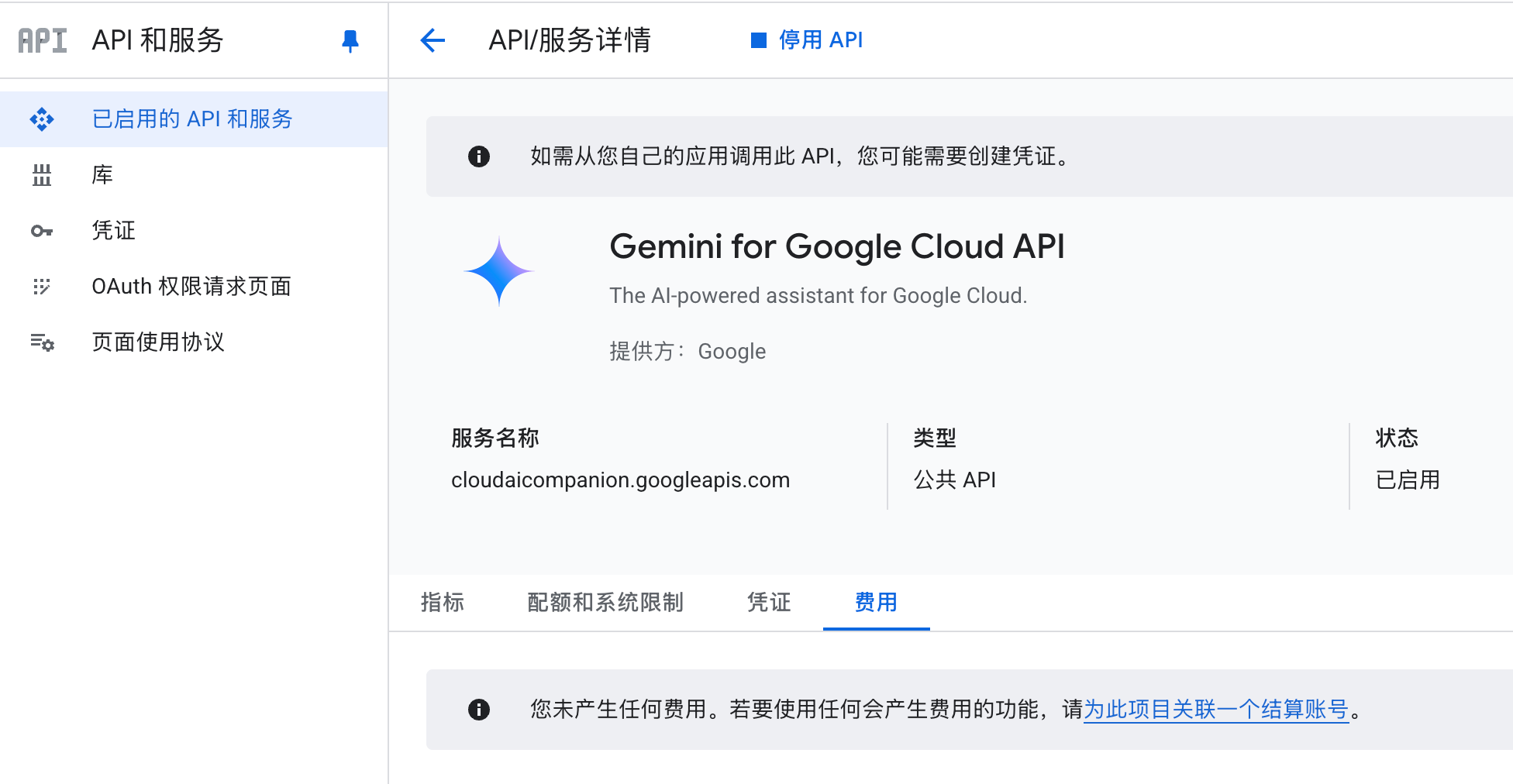Click the info icon in billing notice
Screen dimensions: 1513x784
pyautogui.click(x=478, y=710)
